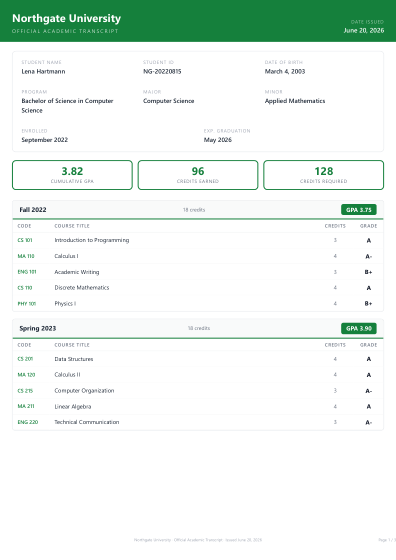
Task: Click course code MA 110
Action: coord(26,256)
